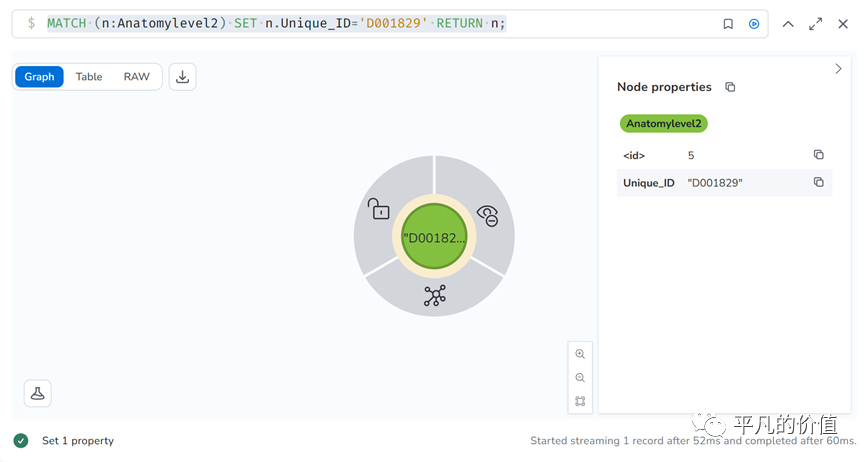This screenshot has height=462, width=865.
Task: Fit graph to screen
Action: pyautogui.click(x=580, y=402)
